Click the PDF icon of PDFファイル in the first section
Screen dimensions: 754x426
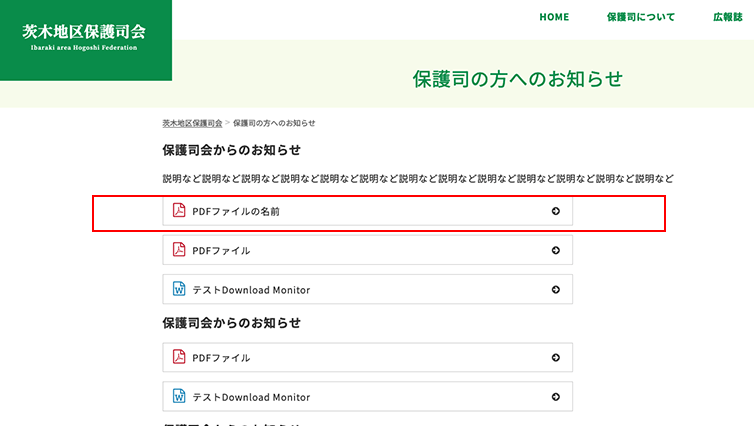tap(180, 250)
